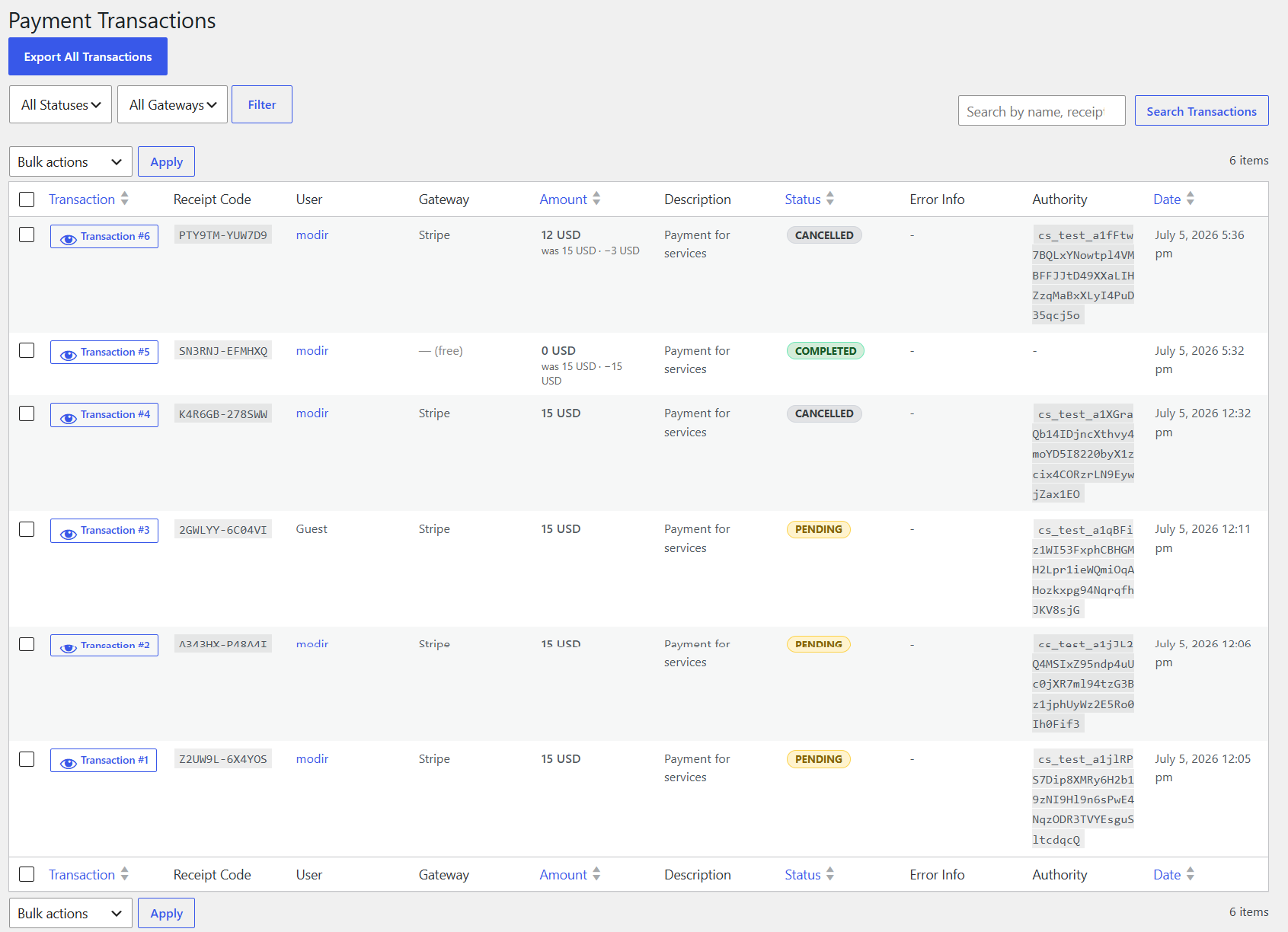Screen dimensions: 1288x932
Task: Focus the transaction search field
Action: click(1042, 110)
